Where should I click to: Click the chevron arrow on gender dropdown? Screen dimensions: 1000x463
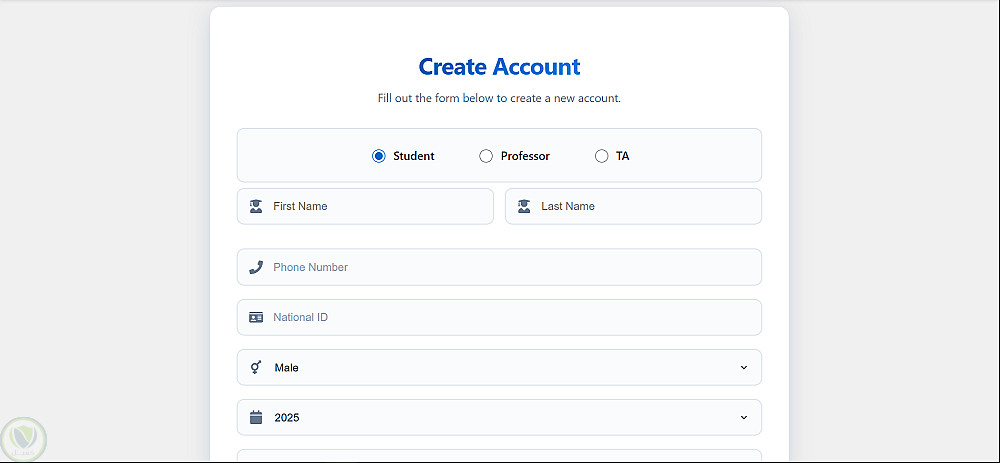(x=743, y=367)
